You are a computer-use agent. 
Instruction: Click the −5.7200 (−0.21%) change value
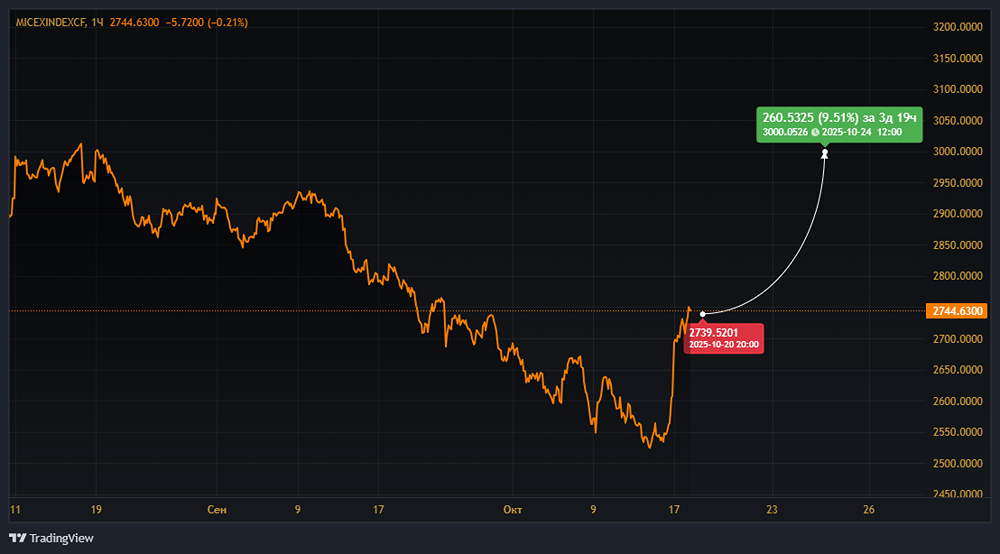pos(207,22)
